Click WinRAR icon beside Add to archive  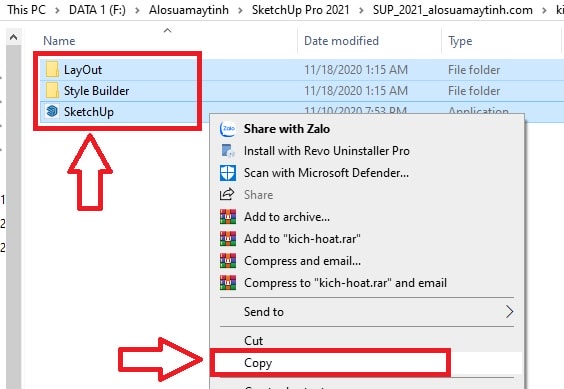(228, 217)
